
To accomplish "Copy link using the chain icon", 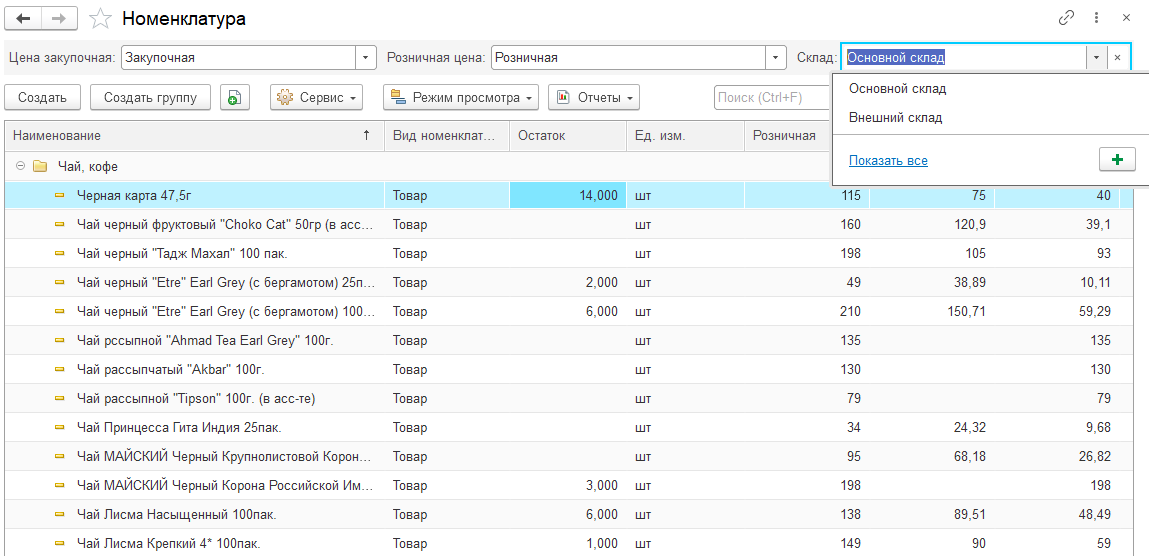I will click(1066, 18).
